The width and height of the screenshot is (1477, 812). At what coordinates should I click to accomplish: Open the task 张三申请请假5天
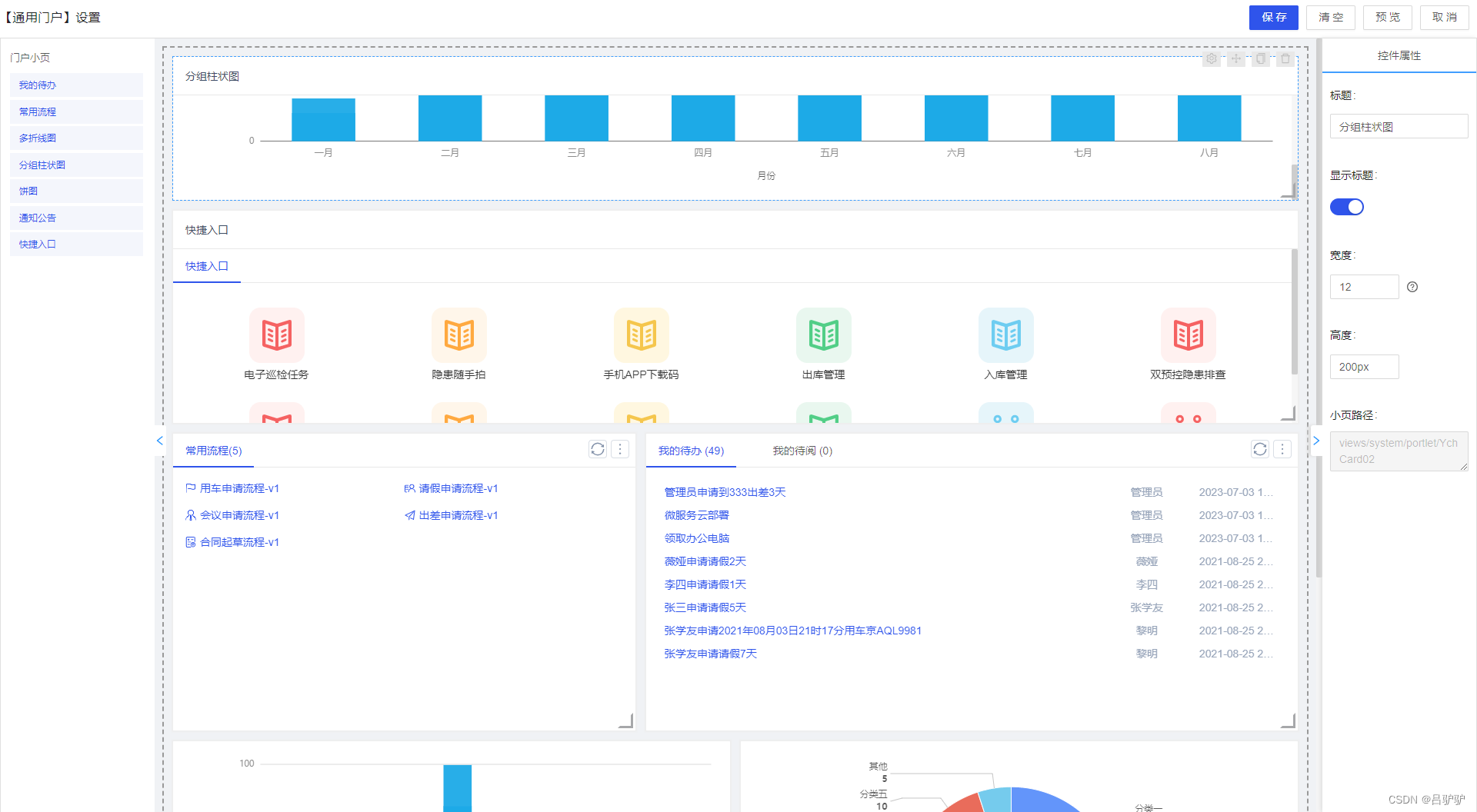(705, 607)
